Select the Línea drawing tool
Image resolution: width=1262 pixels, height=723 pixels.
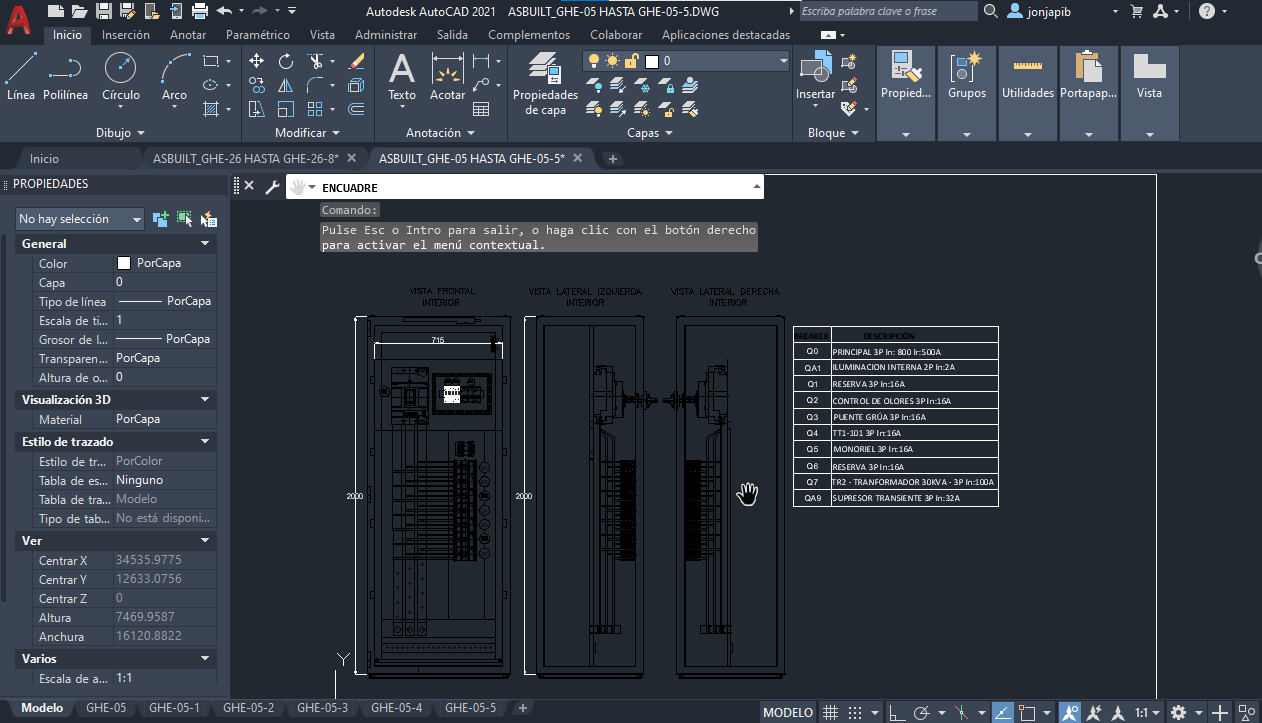click(21, 77)
